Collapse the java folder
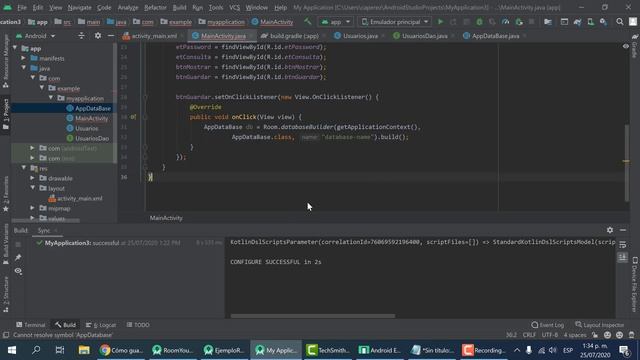 click(24, 68)
